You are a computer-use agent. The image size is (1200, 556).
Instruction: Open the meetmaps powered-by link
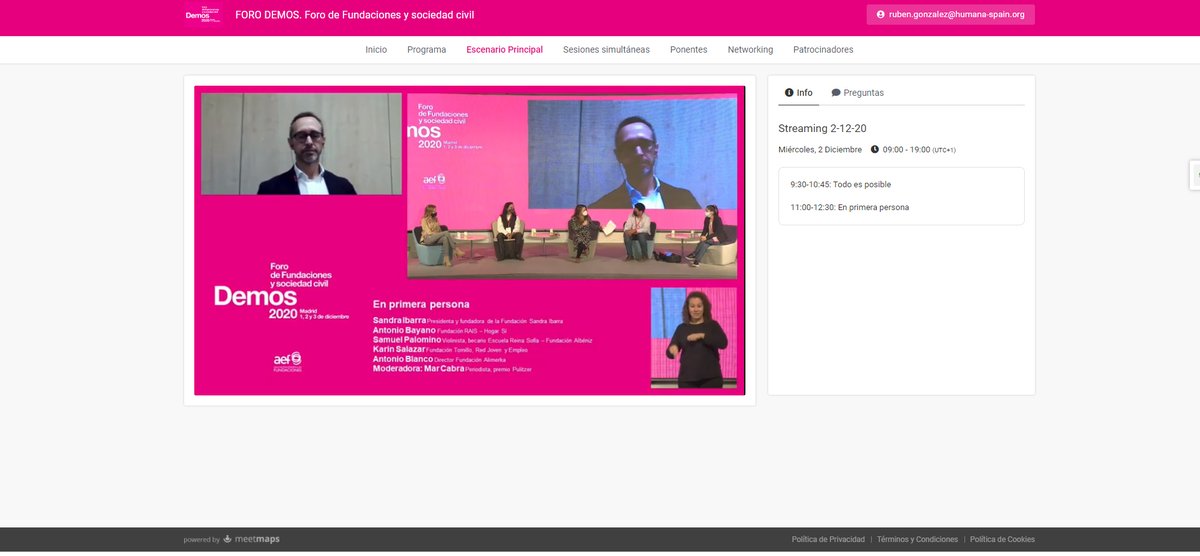click(251, 539)
